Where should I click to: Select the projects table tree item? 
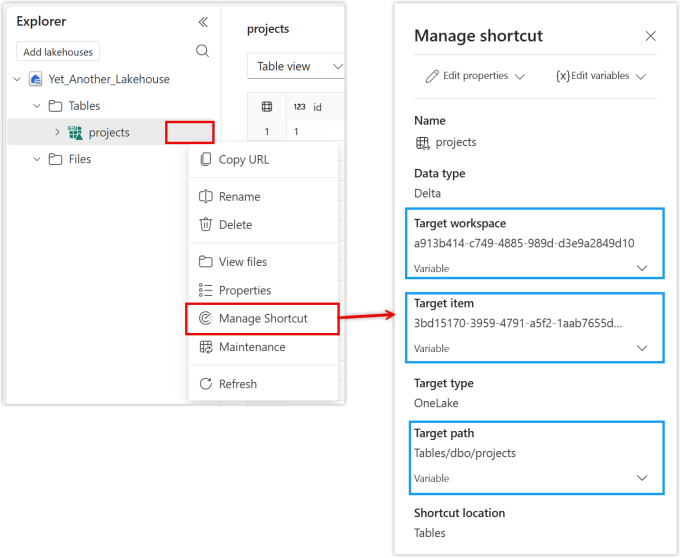tap(109, 133)
